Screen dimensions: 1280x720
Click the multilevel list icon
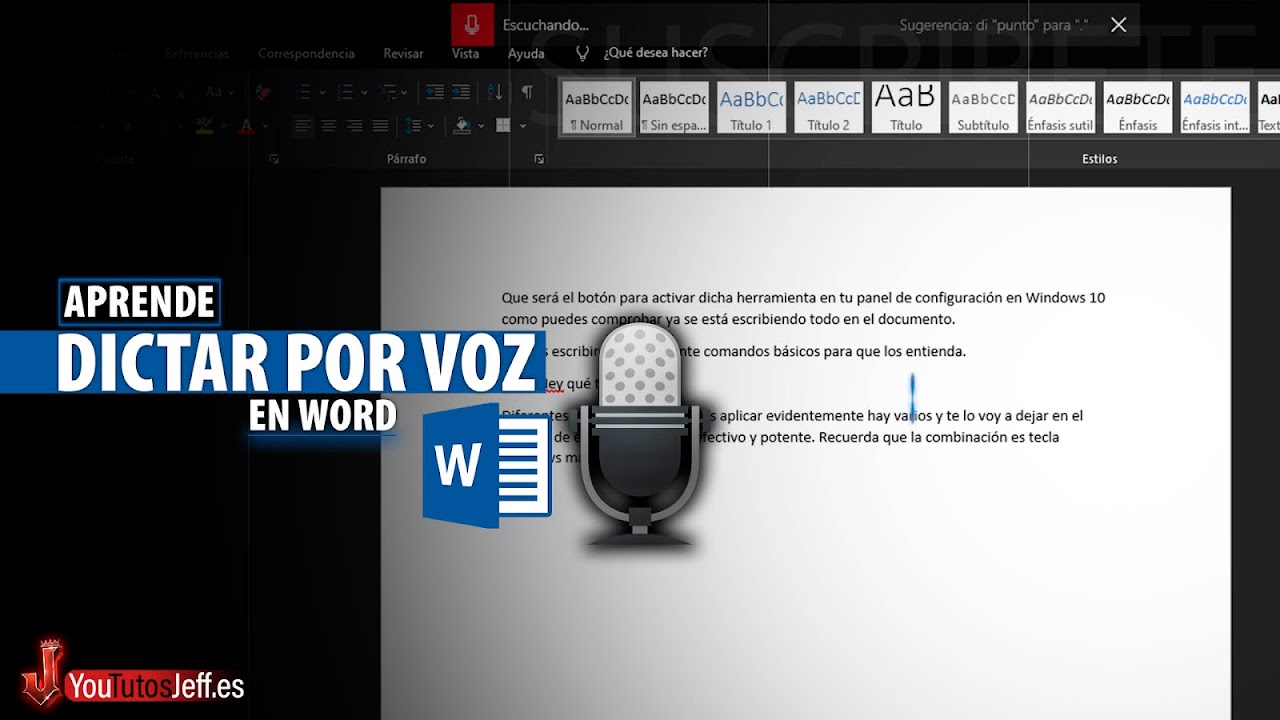(387, 92)
